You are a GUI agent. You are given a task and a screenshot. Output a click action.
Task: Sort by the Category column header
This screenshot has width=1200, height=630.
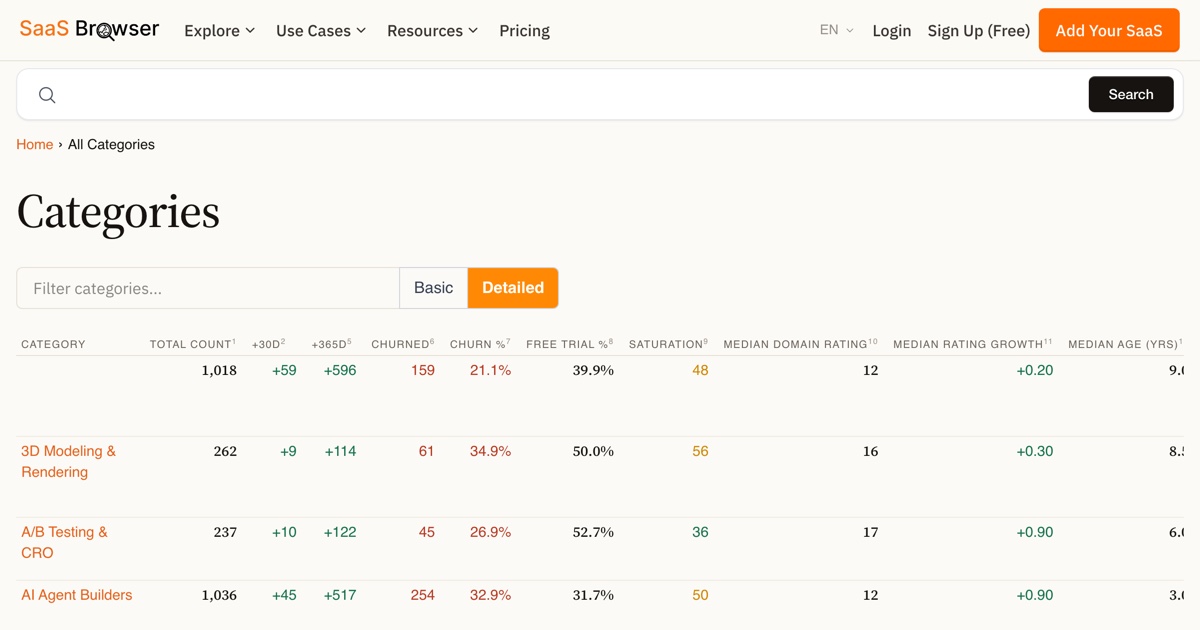53,344
